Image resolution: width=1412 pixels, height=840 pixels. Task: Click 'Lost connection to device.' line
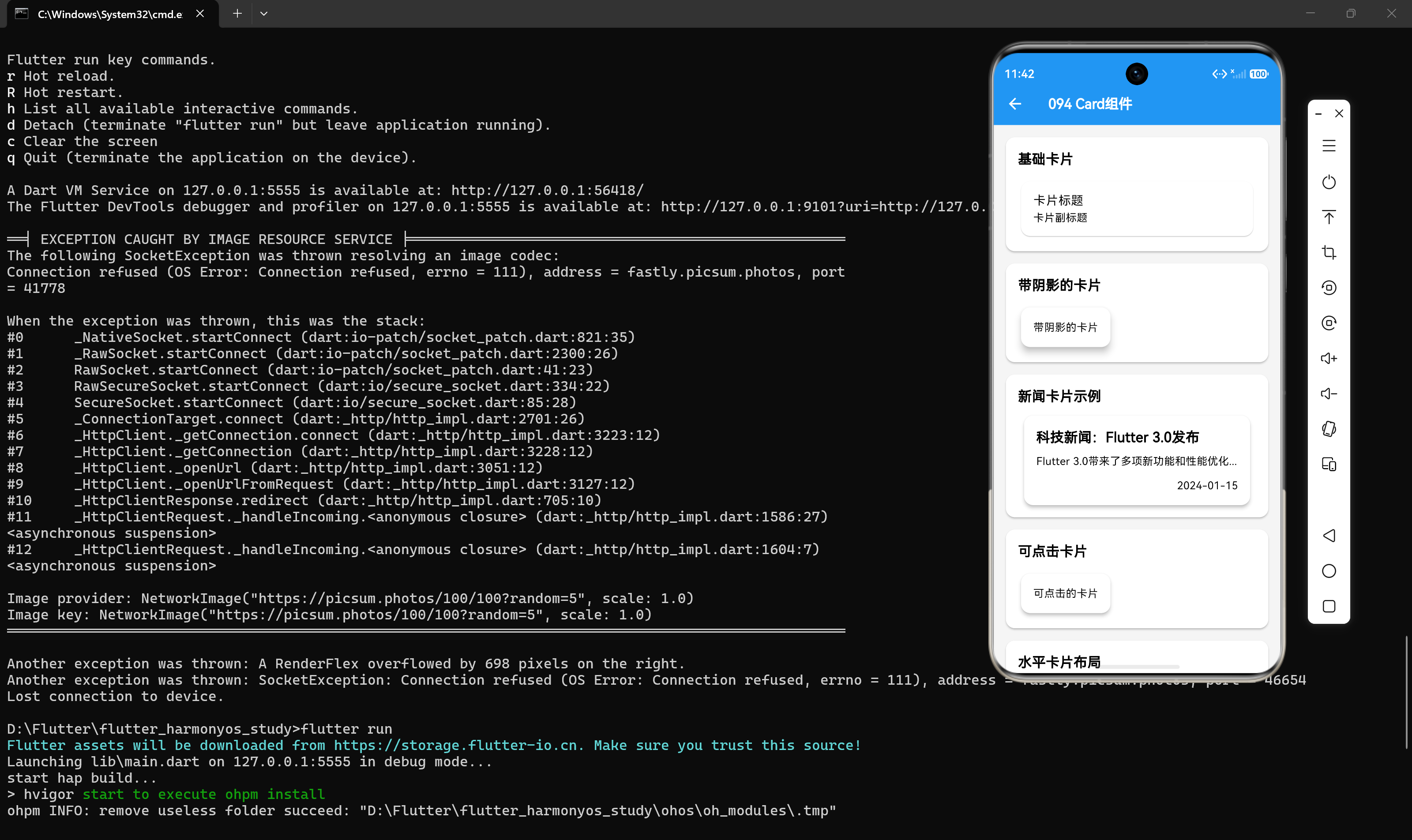tap(115, 697)
